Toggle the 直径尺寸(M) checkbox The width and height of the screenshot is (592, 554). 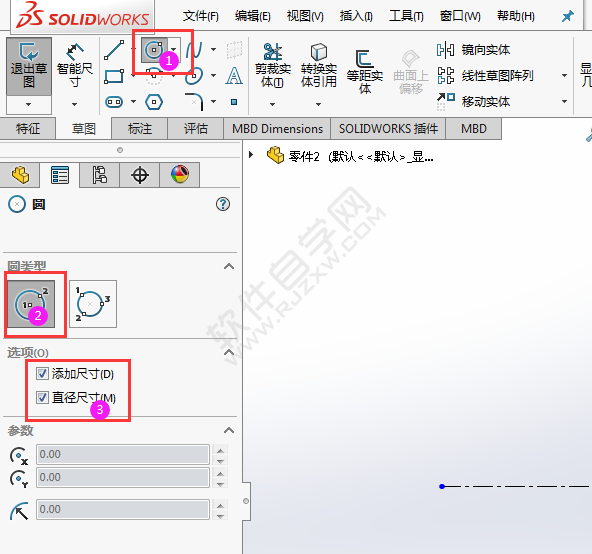point(42,397)
